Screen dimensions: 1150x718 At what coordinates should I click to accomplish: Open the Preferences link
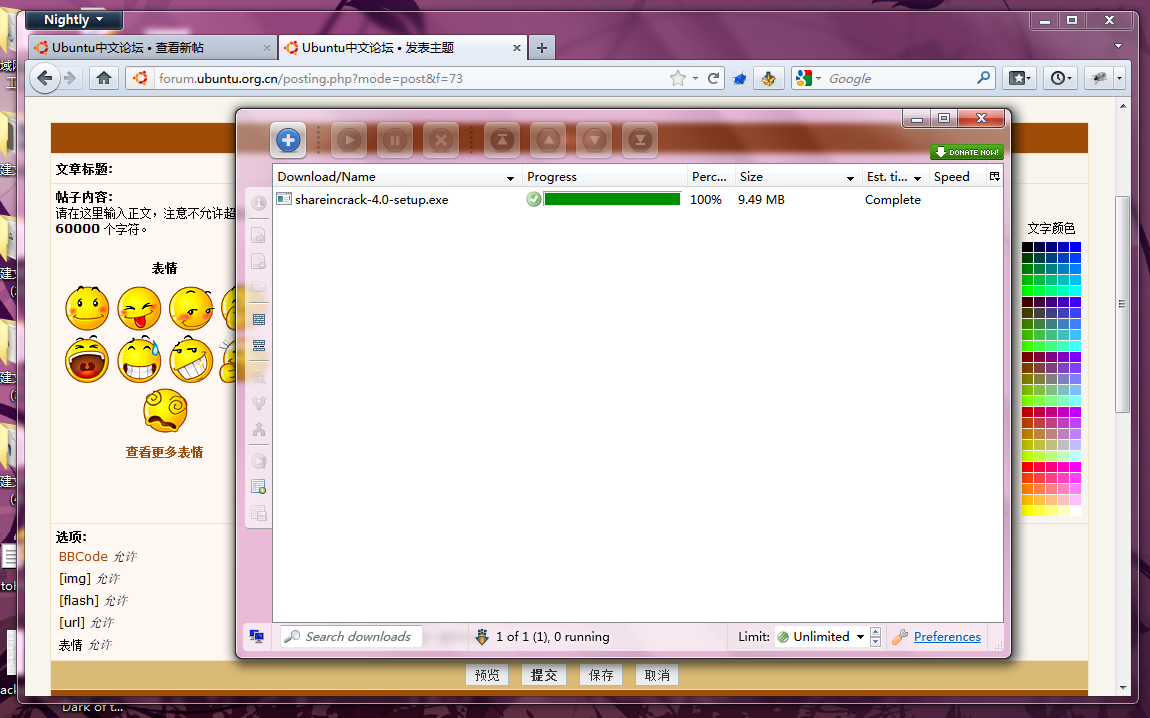947,637
